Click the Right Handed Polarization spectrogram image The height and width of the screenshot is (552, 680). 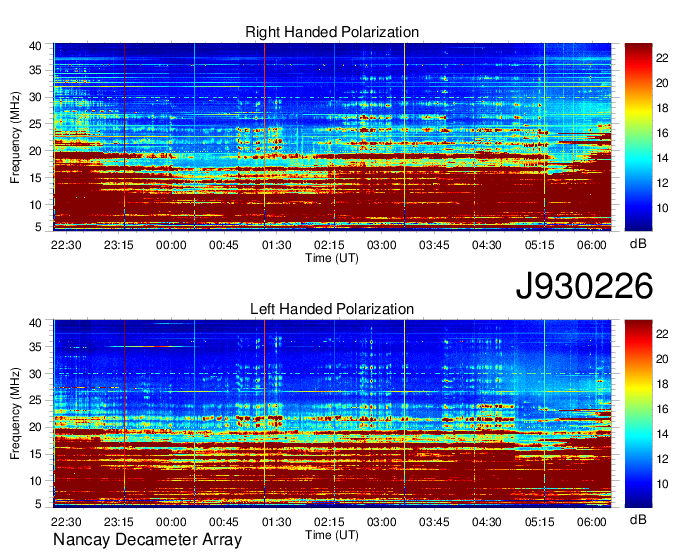[332, 137]
